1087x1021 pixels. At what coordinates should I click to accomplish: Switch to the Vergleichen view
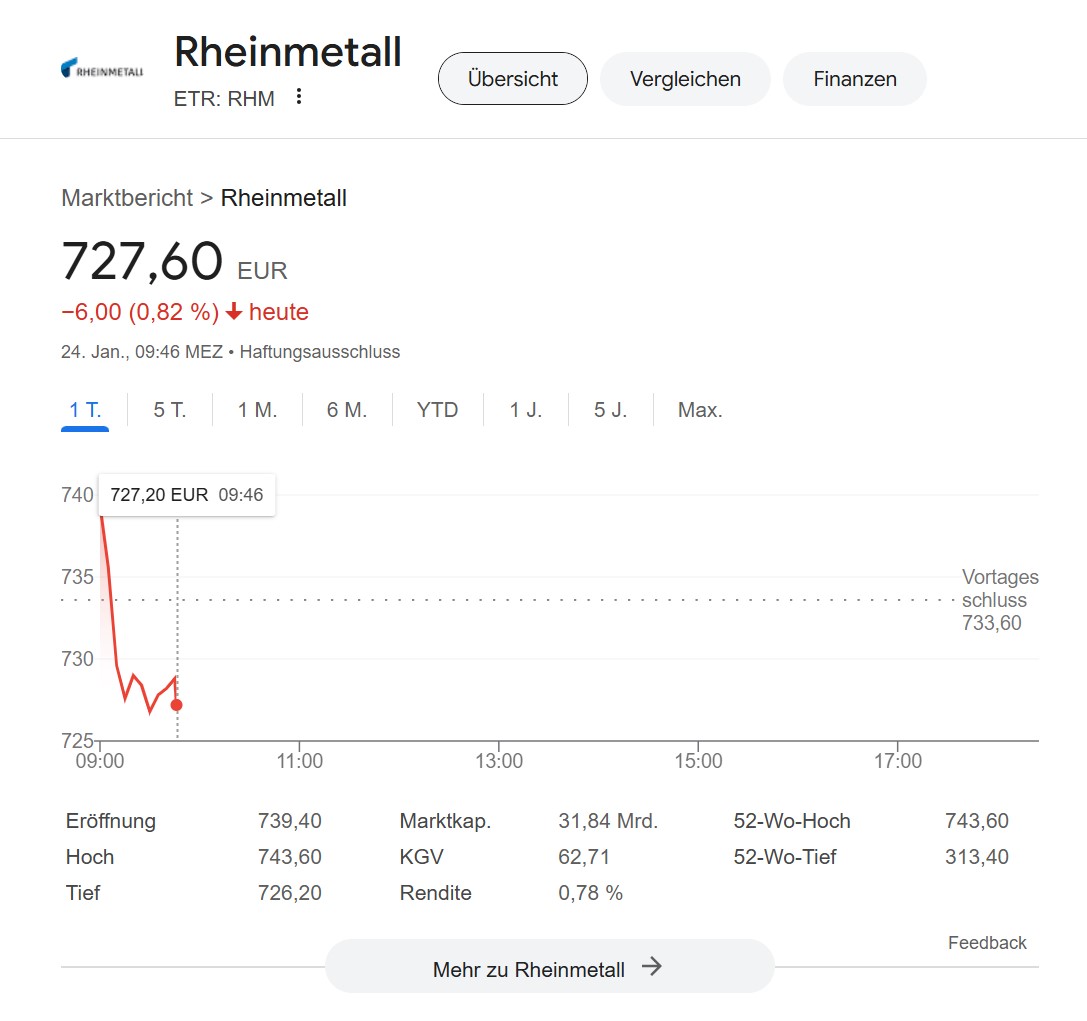coord(685,79)
